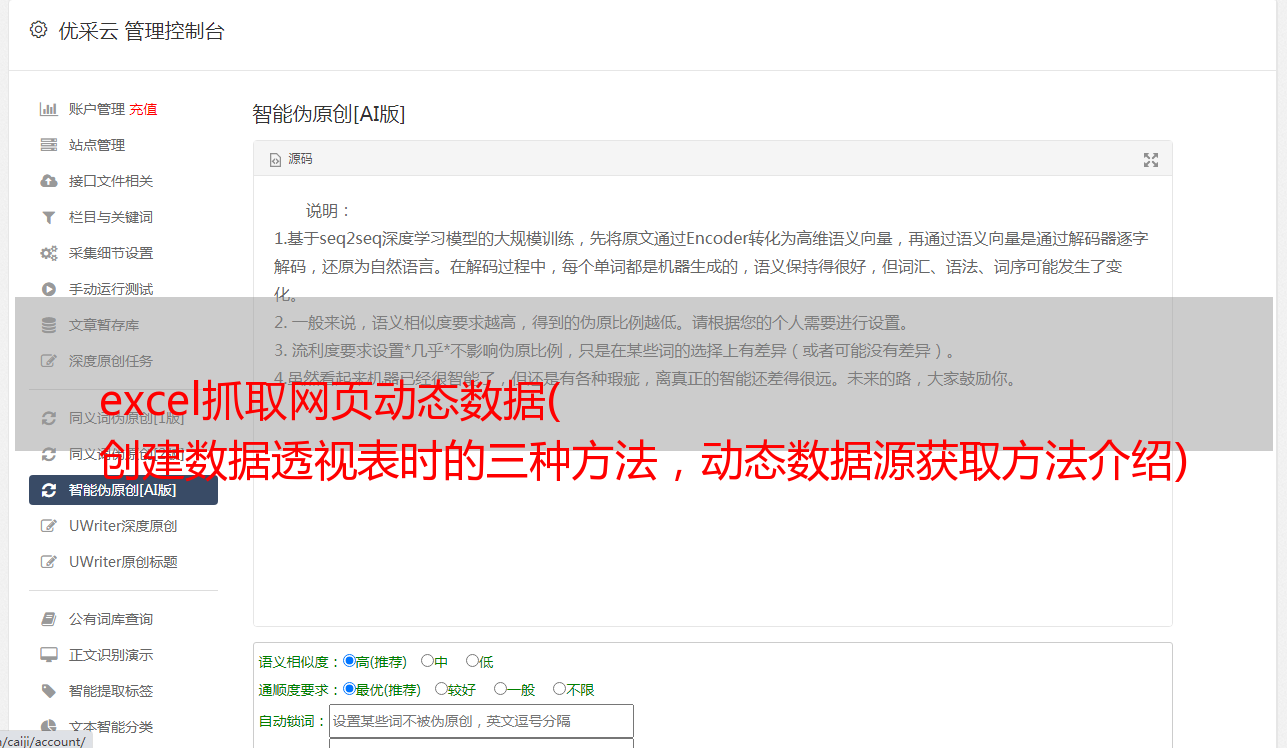
Task: Open 文本智能分类 page
Action: [x=111, y=727]
